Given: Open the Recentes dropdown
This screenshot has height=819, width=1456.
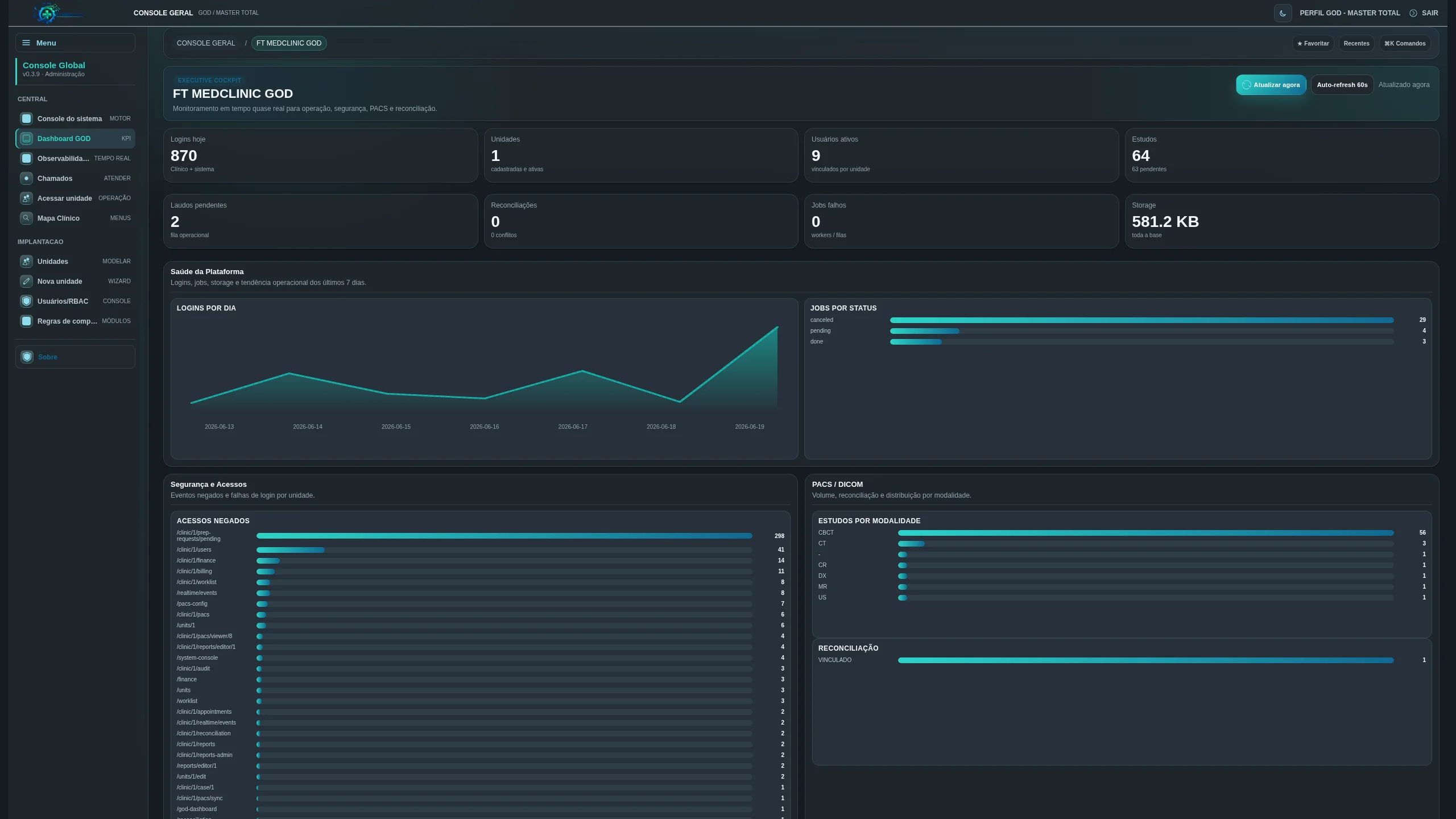Looking at the screenshot, I should tap(1356, 43).
